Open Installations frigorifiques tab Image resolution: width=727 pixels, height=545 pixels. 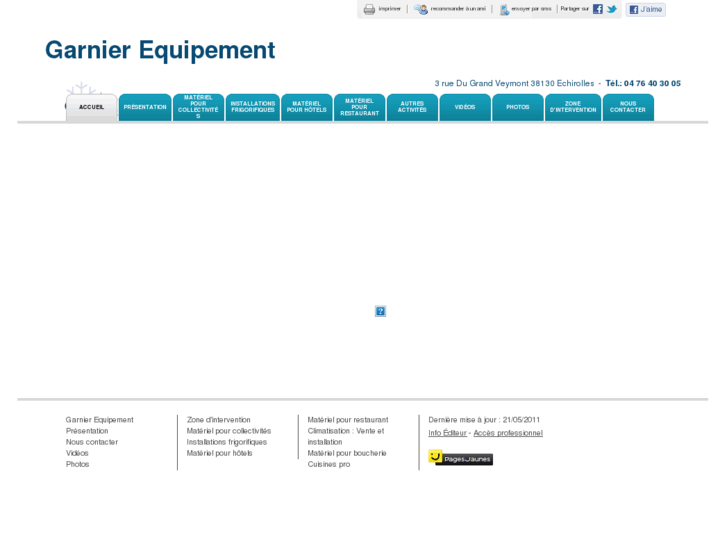(x=253, y=108)
